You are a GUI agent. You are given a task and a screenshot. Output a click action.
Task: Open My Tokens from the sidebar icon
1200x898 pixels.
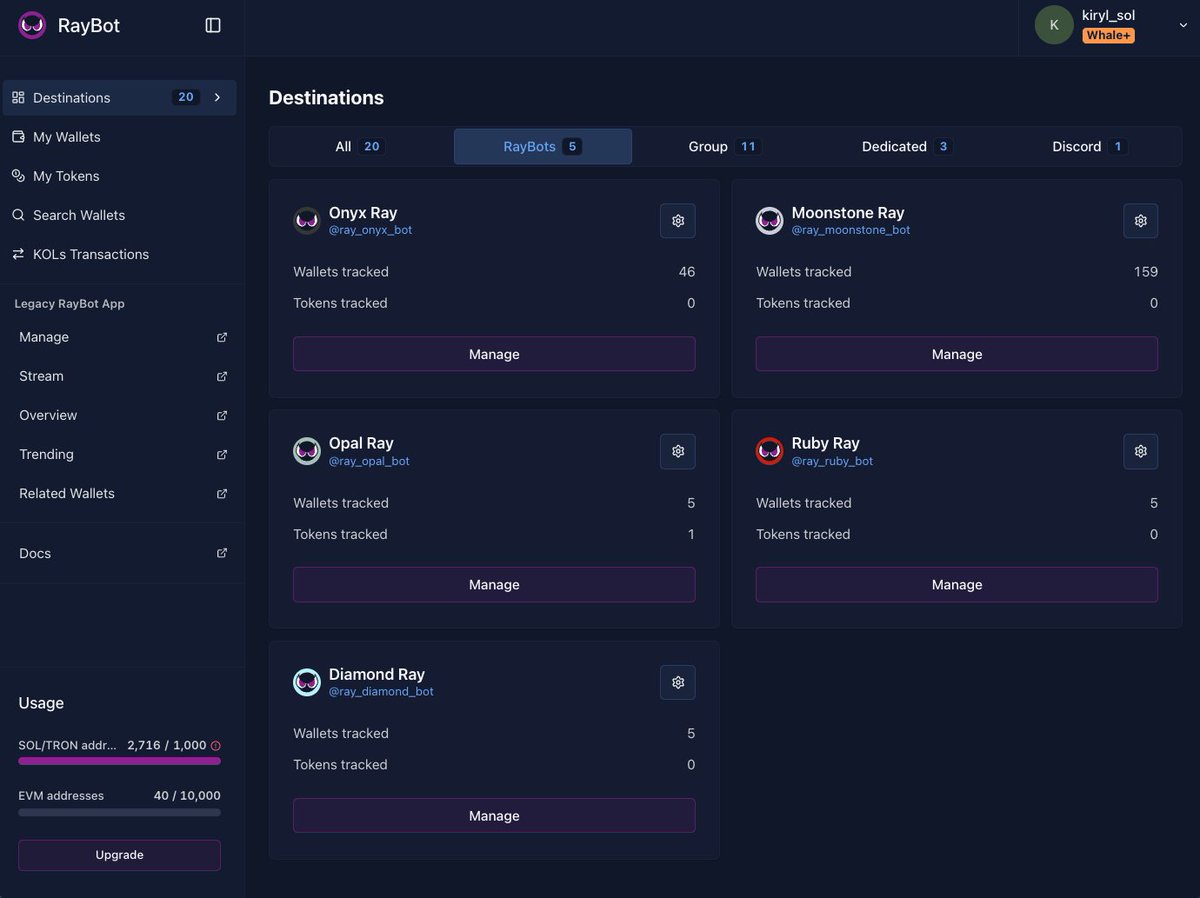[x=17, y=175]
